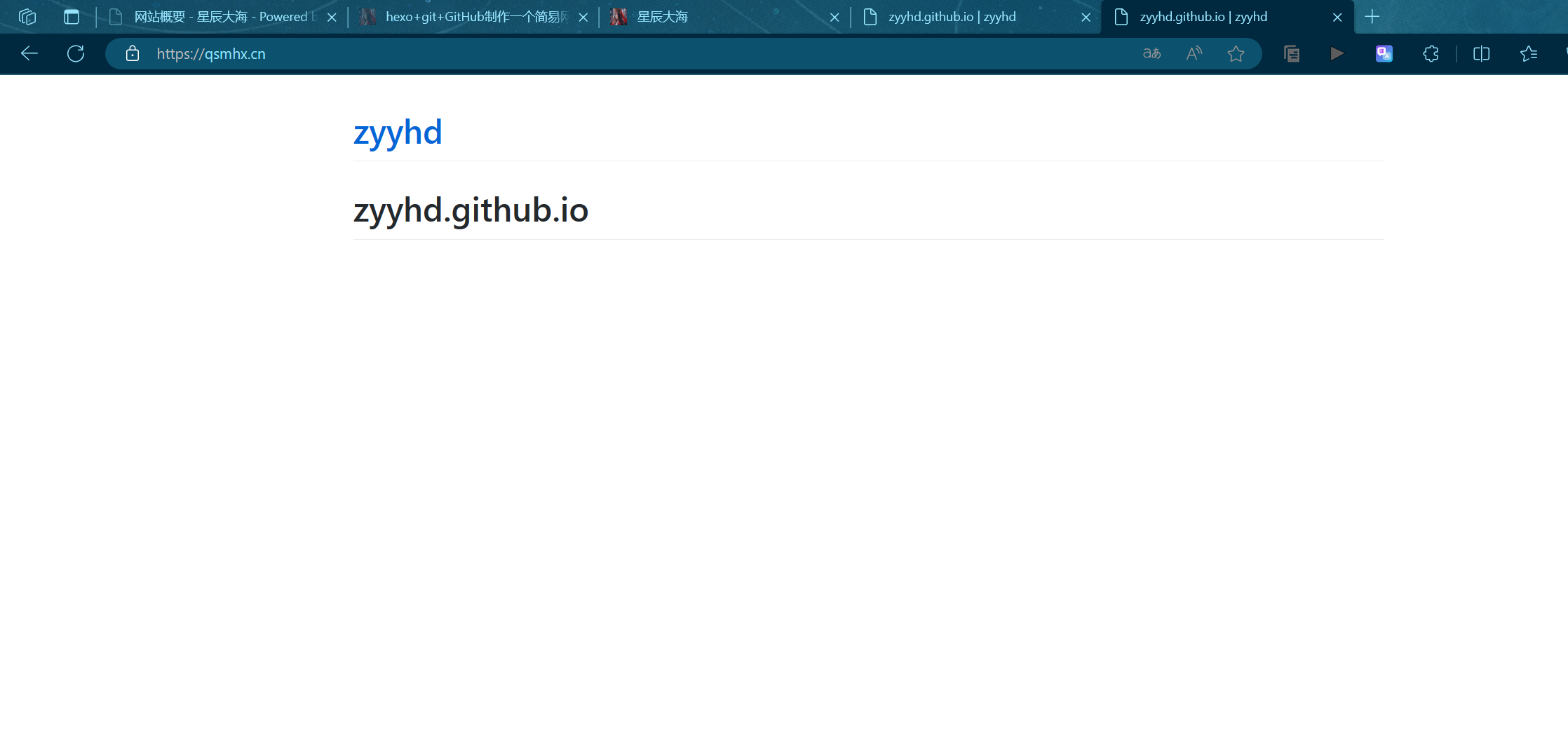Select the active zyyhd.github.io tab

click(1228, 17)
